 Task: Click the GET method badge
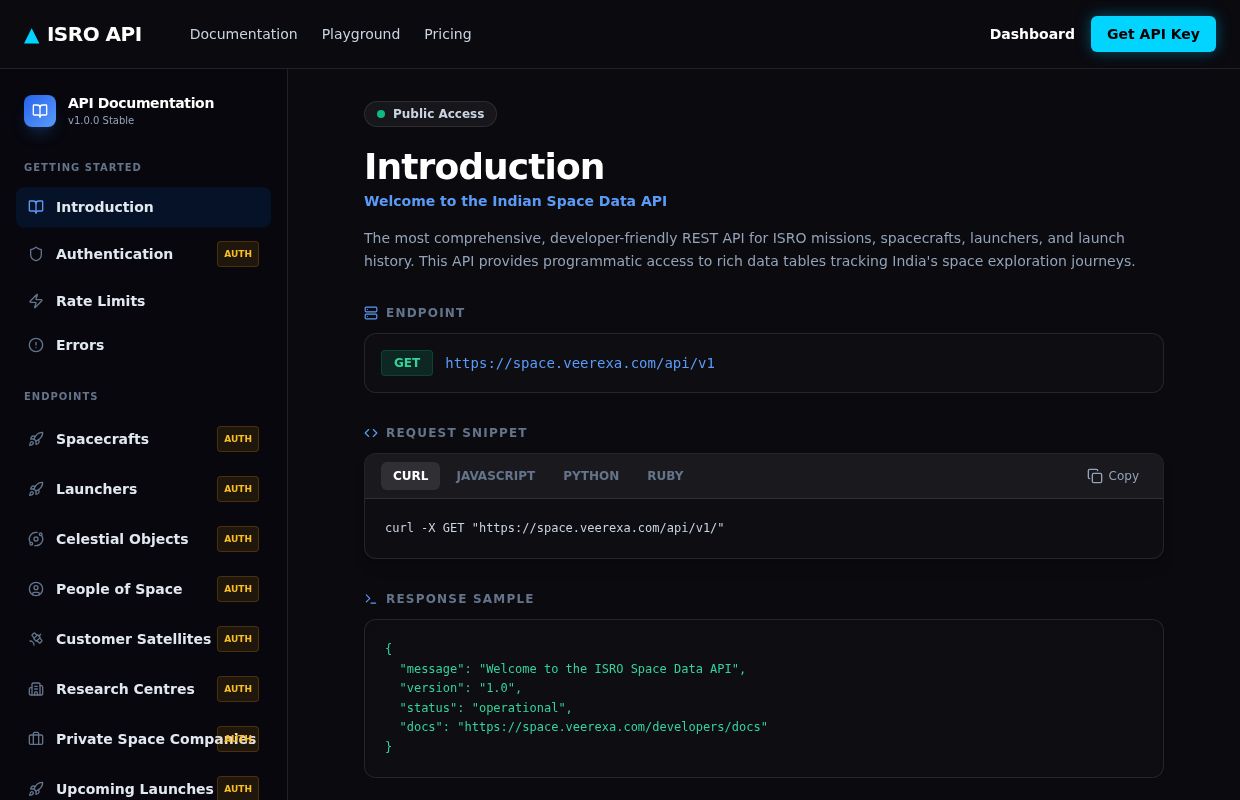407,363
